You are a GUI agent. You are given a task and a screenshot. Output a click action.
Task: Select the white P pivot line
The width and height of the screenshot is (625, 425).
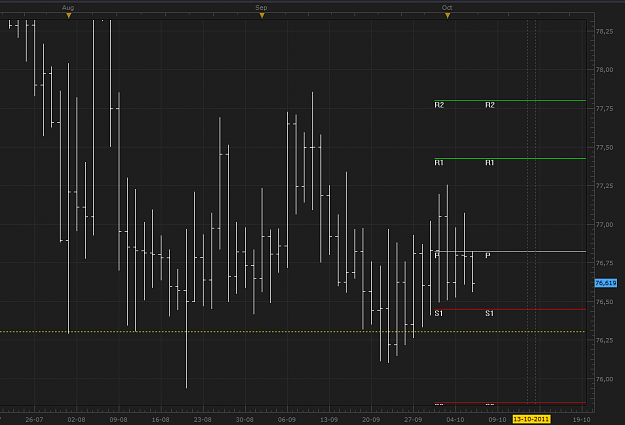point(510,252)
